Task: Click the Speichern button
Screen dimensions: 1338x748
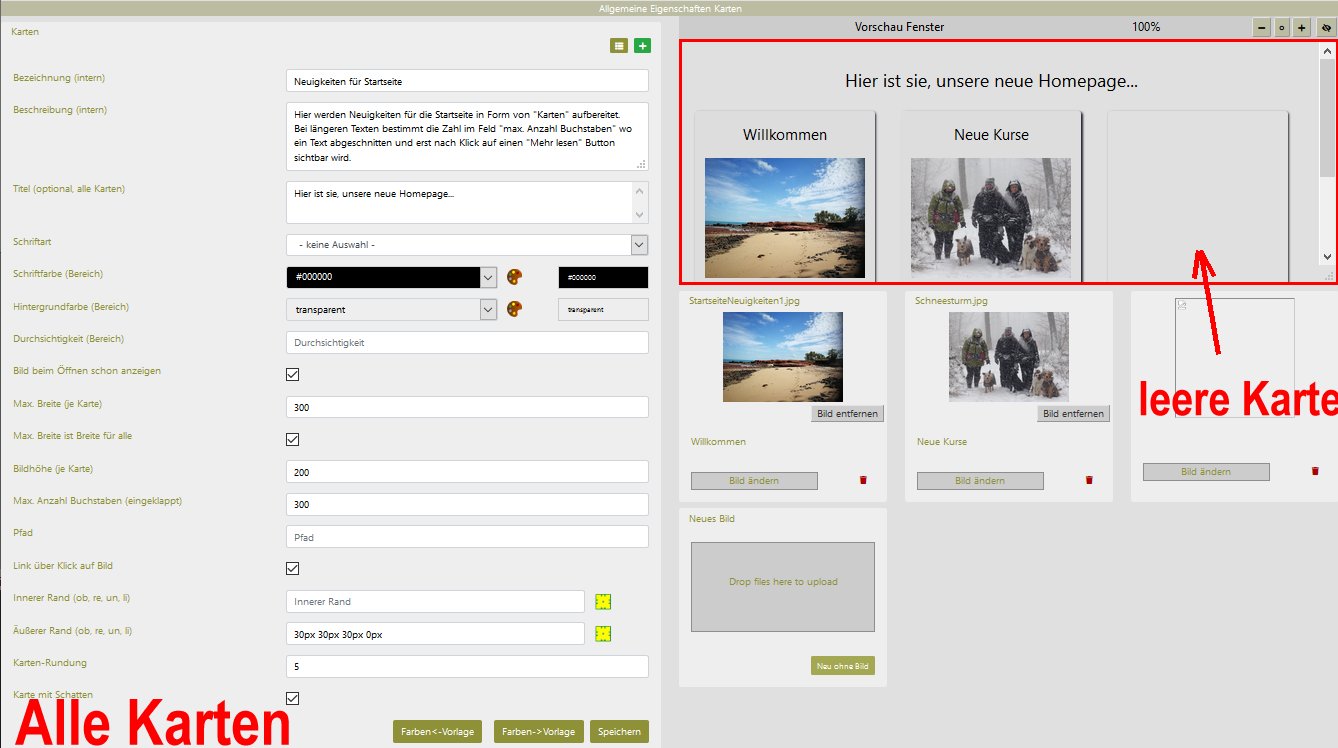Action: pos(619,732)
